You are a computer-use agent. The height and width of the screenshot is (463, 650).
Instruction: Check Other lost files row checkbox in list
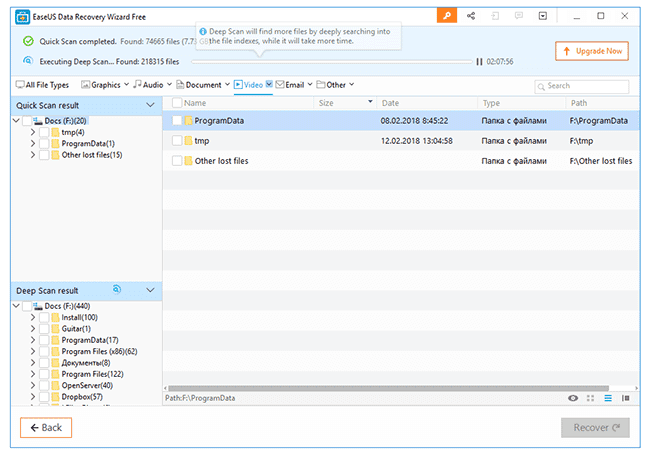click(x=177, y=160)
